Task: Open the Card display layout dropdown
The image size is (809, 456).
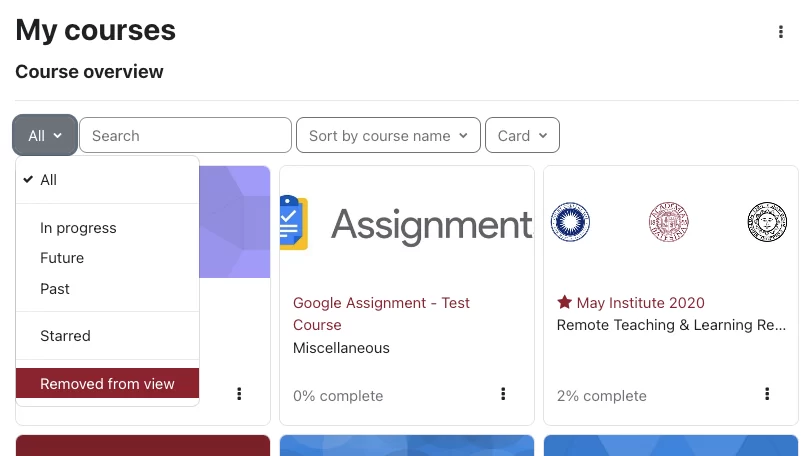Action: click(522, 136)
